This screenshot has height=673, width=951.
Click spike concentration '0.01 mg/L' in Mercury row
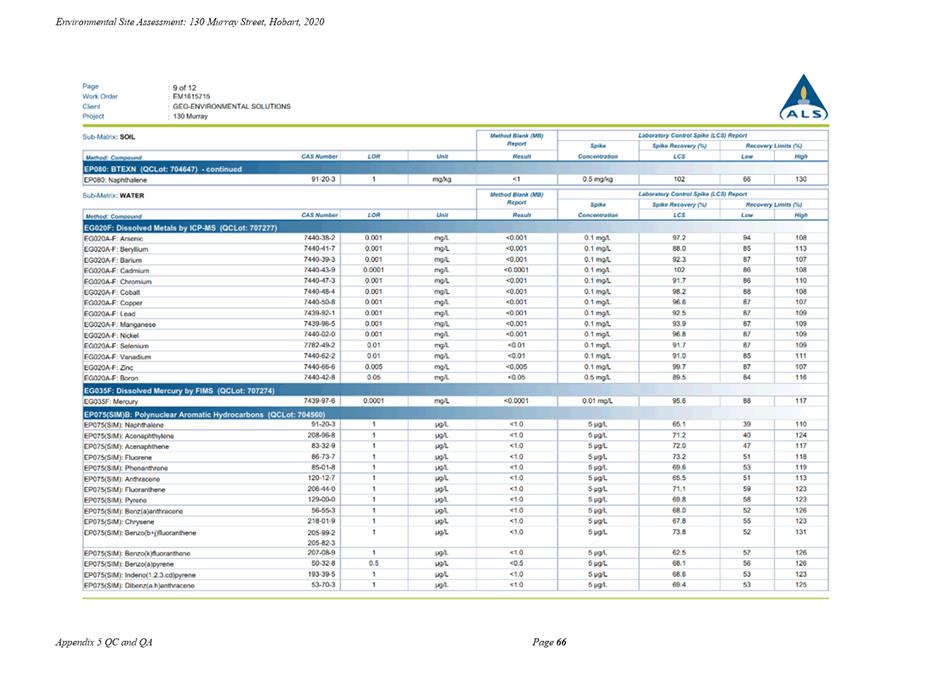[x=597, y=401]
